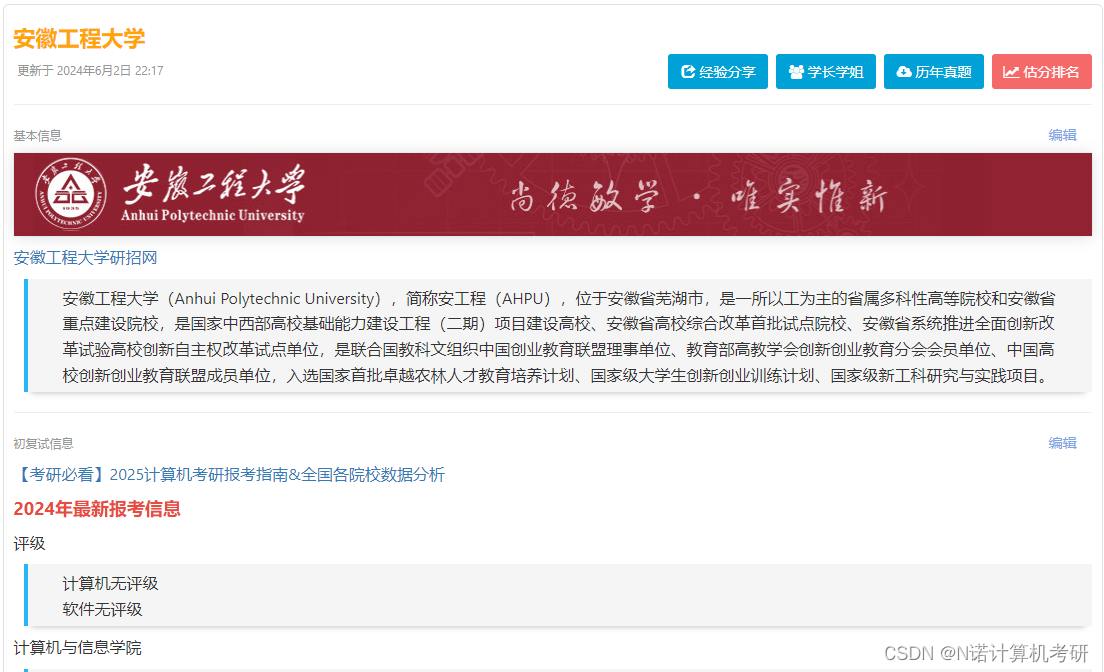Click the 初复试信息 section label
1104x672 pixels.
(43, 444)
